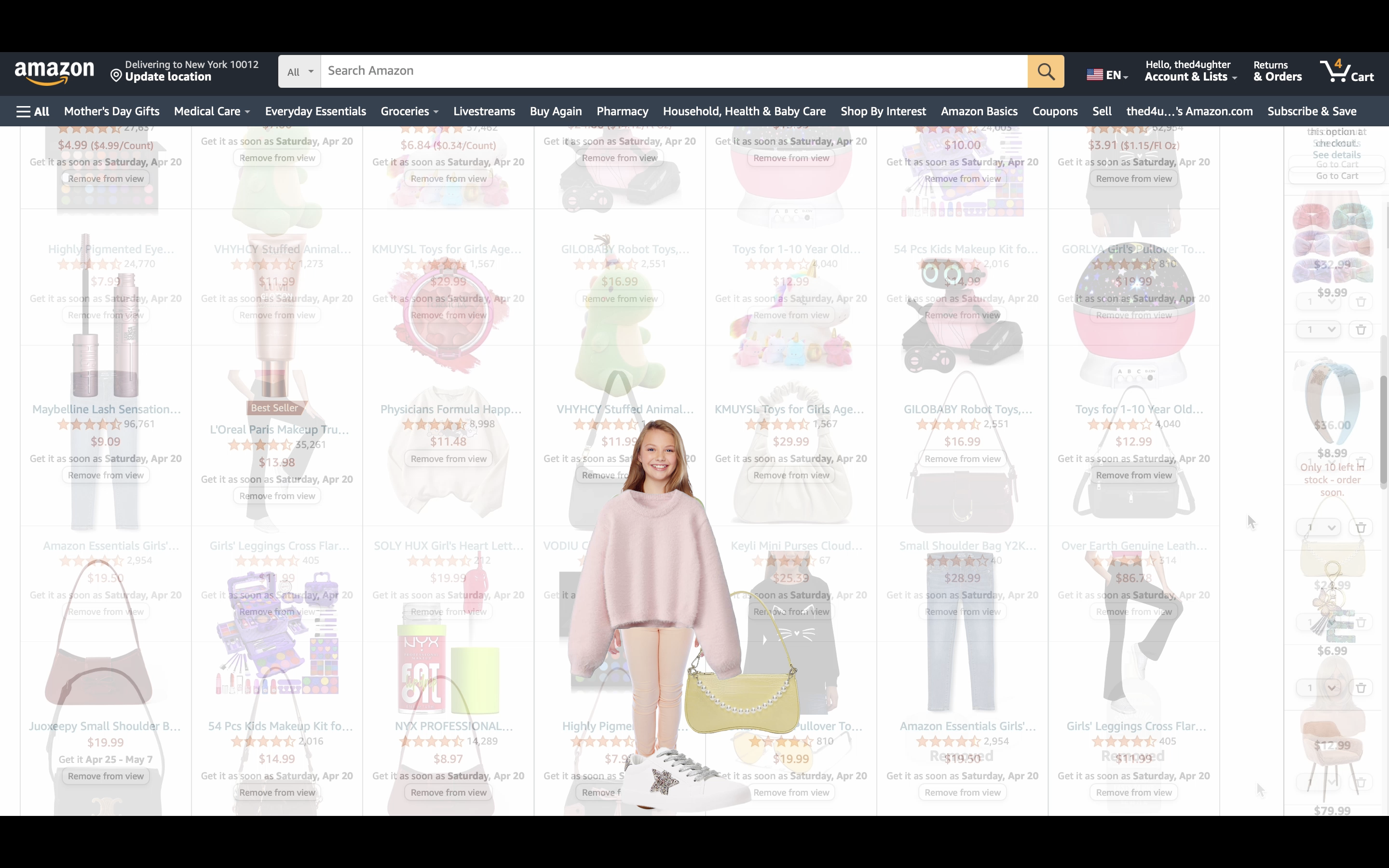This screenshot has width=1389, height=868.
Task: Expand the Medical Care dropdown
Action: coord(211,111)
